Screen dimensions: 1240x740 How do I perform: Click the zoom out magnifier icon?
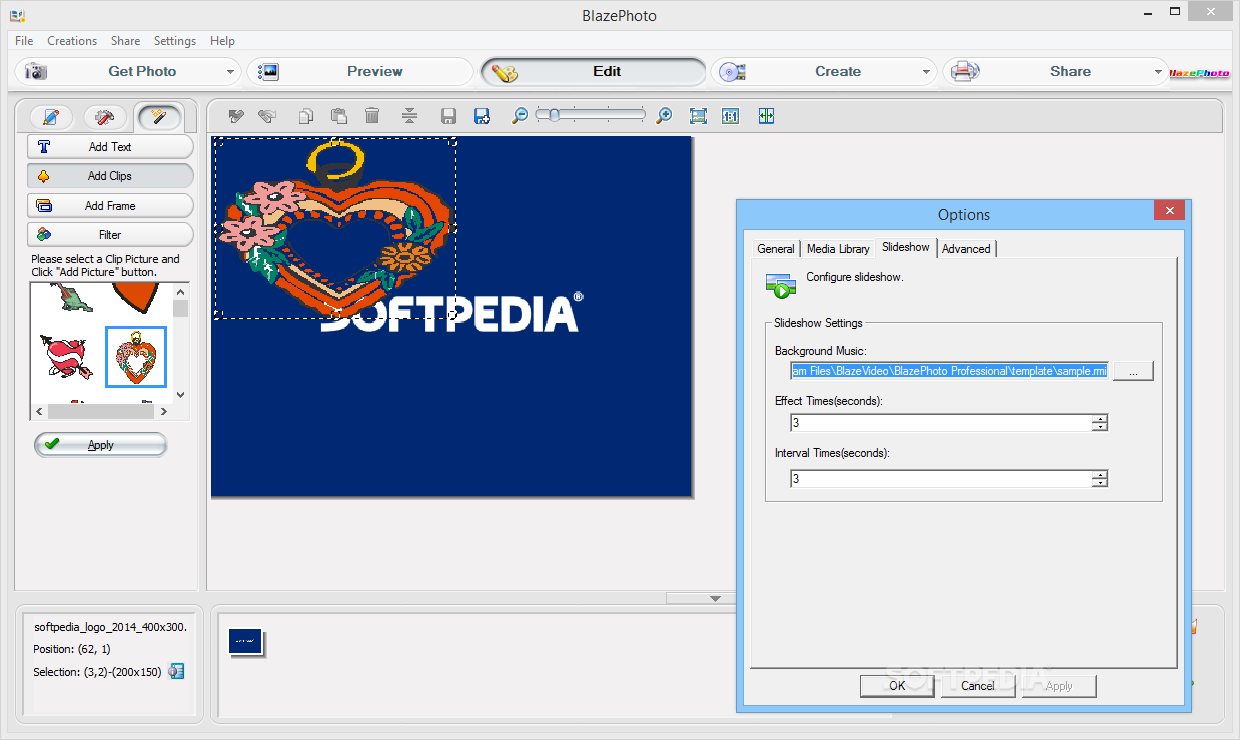click(519, 116)
